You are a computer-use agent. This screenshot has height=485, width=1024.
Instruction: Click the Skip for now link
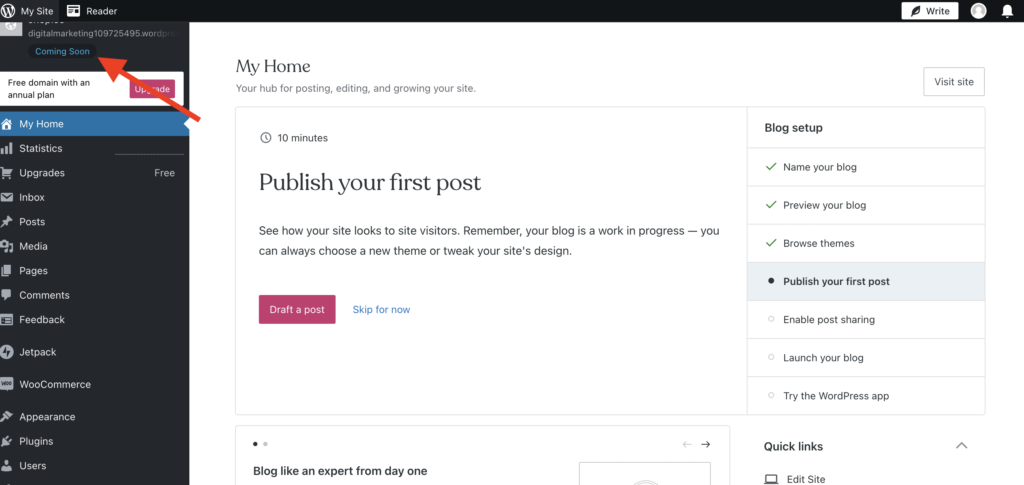point(381,309)
